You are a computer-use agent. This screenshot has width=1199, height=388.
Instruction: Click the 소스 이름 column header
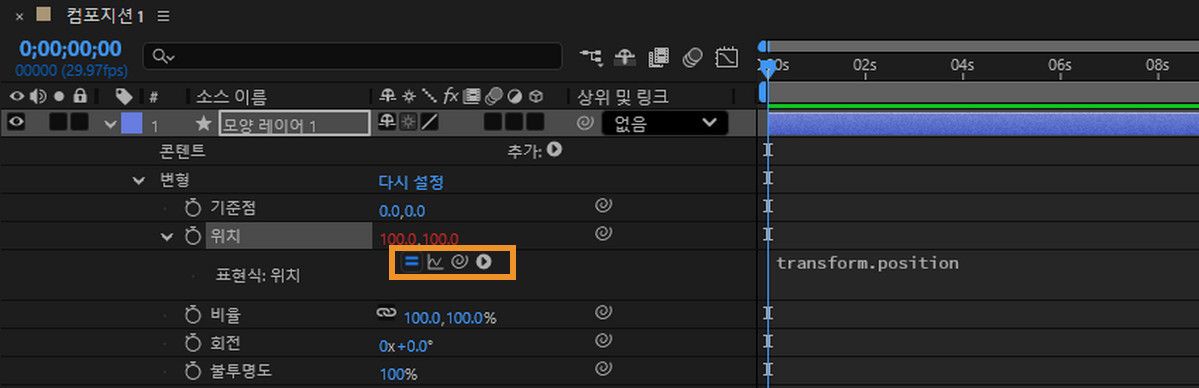232,96
